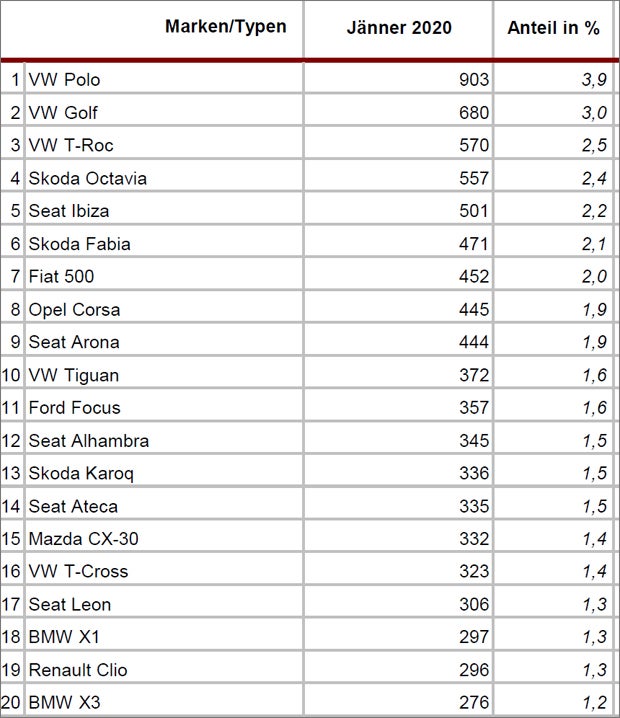This screenshot has width=620, height=718.
Task: Click the BMW X3 cell
Action: click(x=64, y=702)
